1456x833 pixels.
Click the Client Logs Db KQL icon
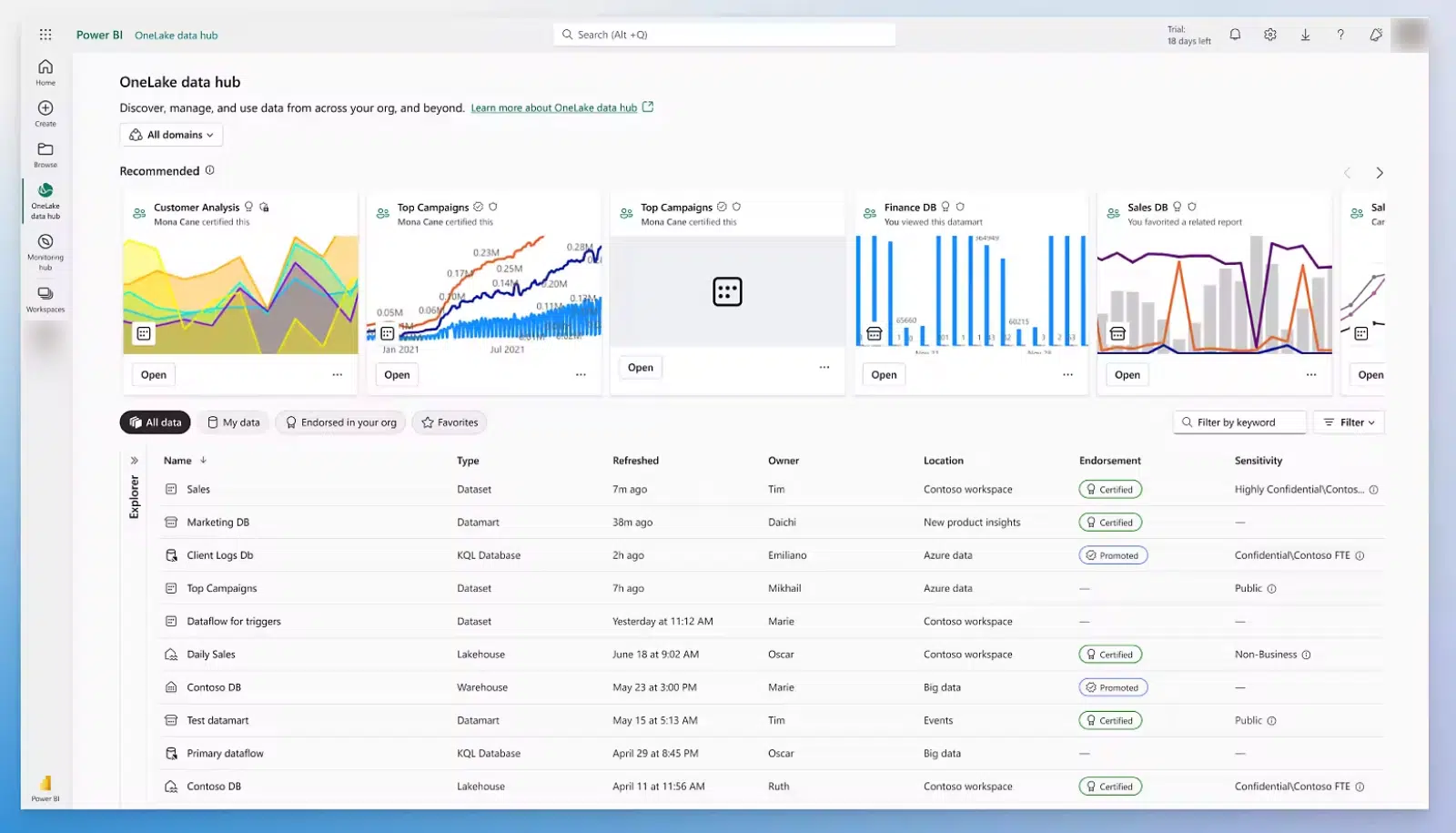(x=171, y=555)
